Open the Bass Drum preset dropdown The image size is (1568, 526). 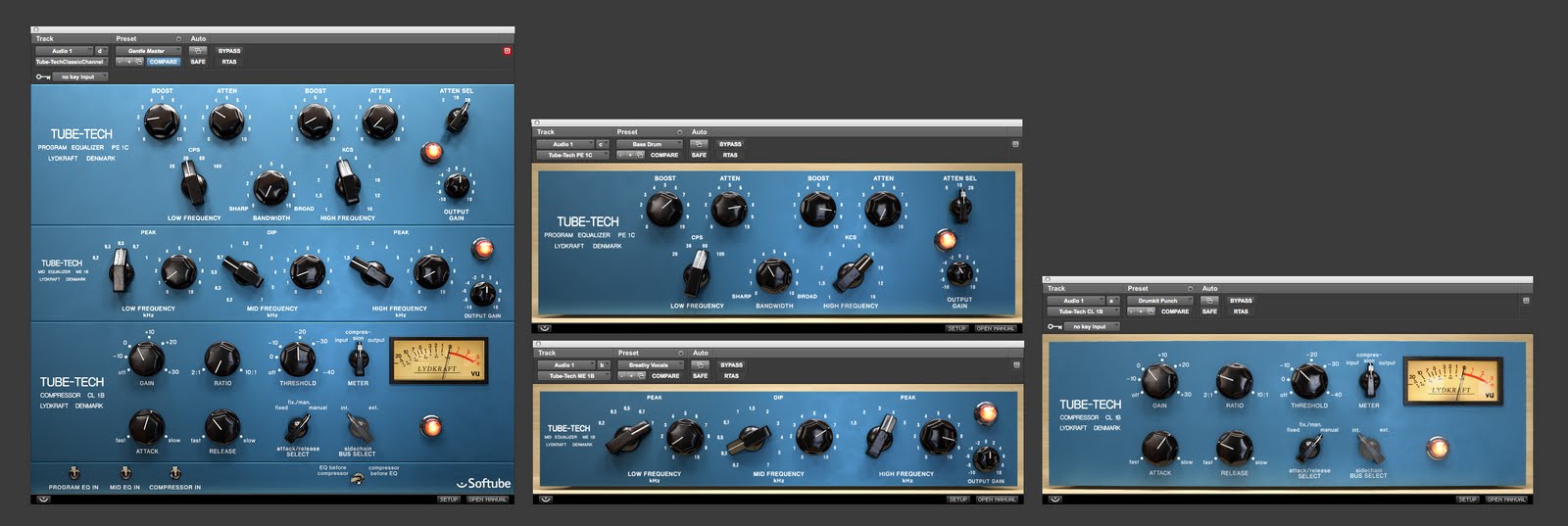(650, 144)
